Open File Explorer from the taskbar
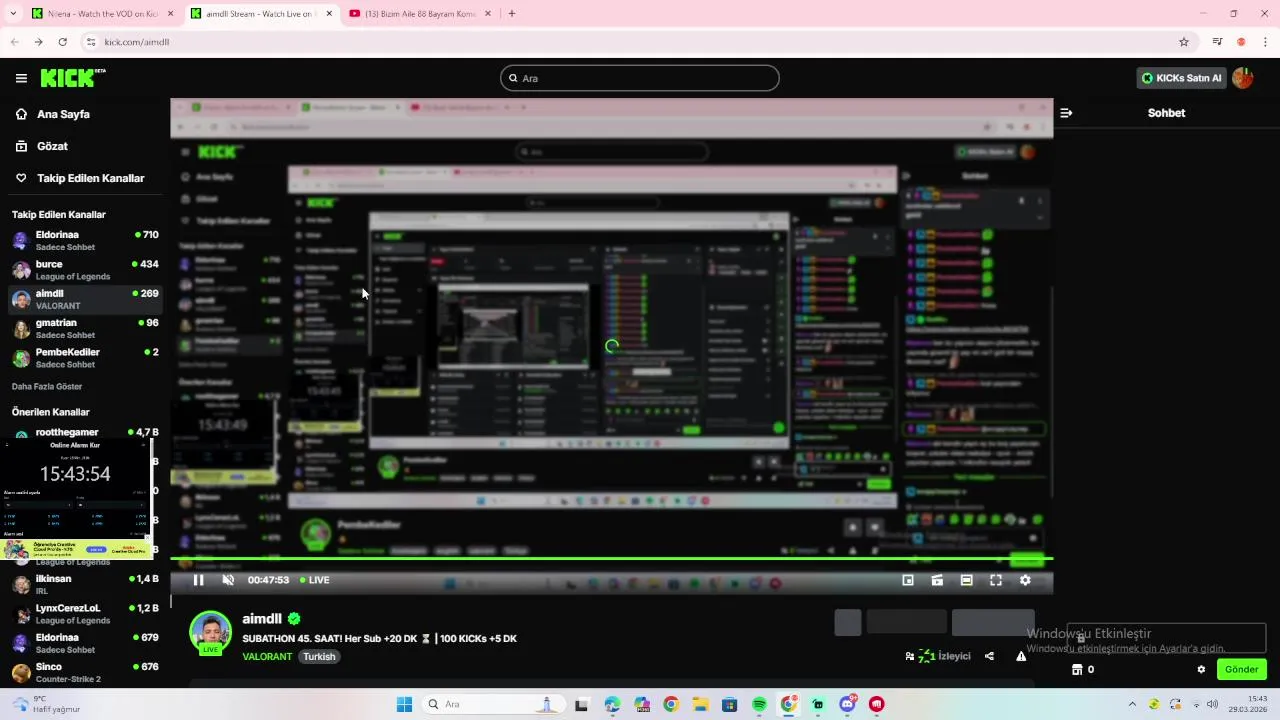Screen dimensions: 1280x720 [x=700, y=704]
